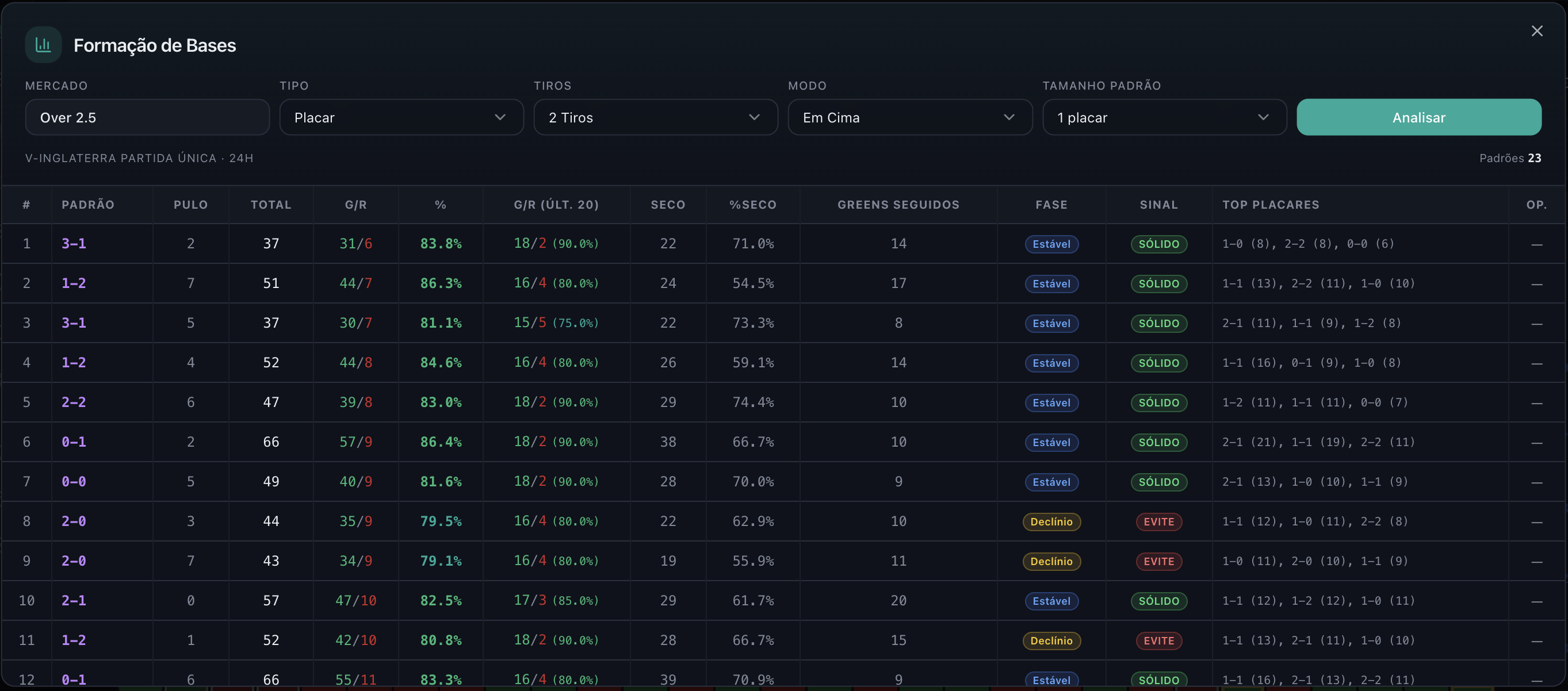The width and height of the screenshot is (1568, 691).
Task: Click the G/R (Últ. 20) column header
Action: (x=556, y=205)
